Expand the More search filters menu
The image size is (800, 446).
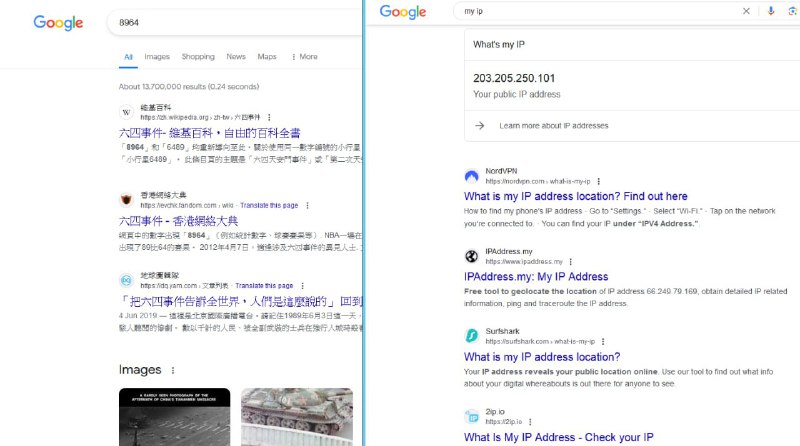pos(303,57)
